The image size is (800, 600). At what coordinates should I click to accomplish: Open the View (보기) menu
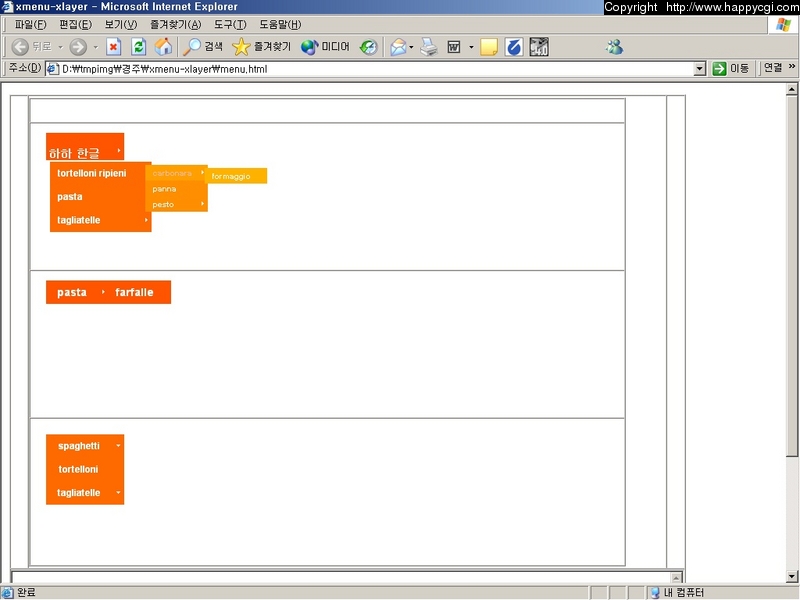pos(121,24)
